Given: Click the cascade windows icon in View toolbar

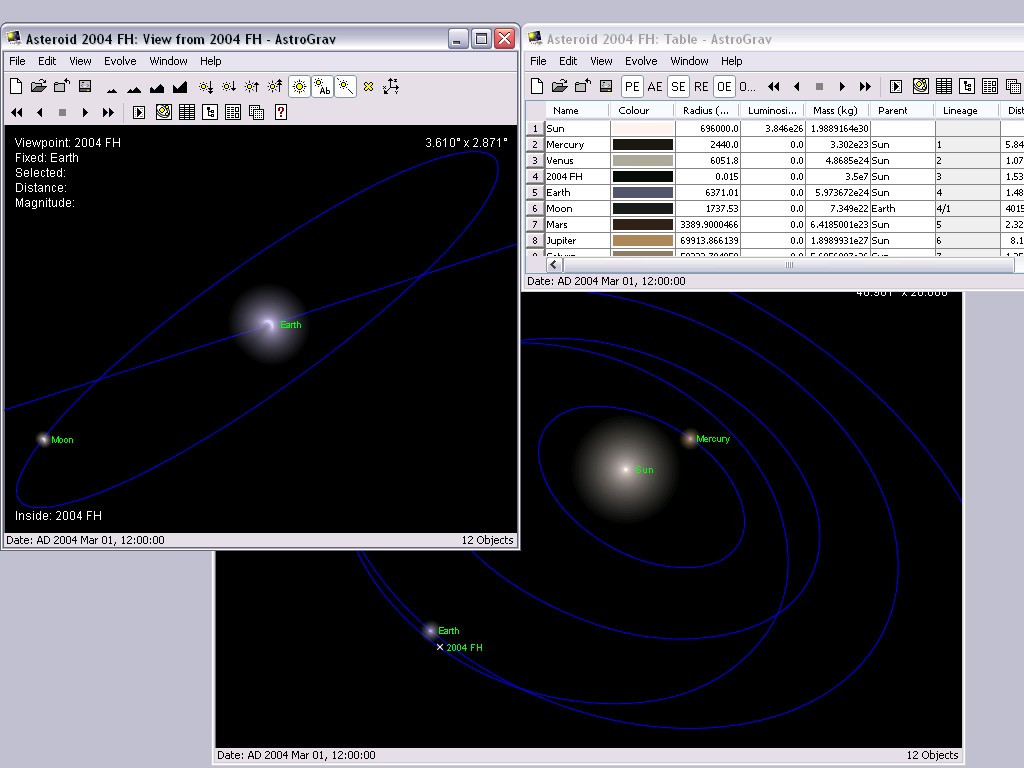Looking at the screenshot, I should 257,112.
